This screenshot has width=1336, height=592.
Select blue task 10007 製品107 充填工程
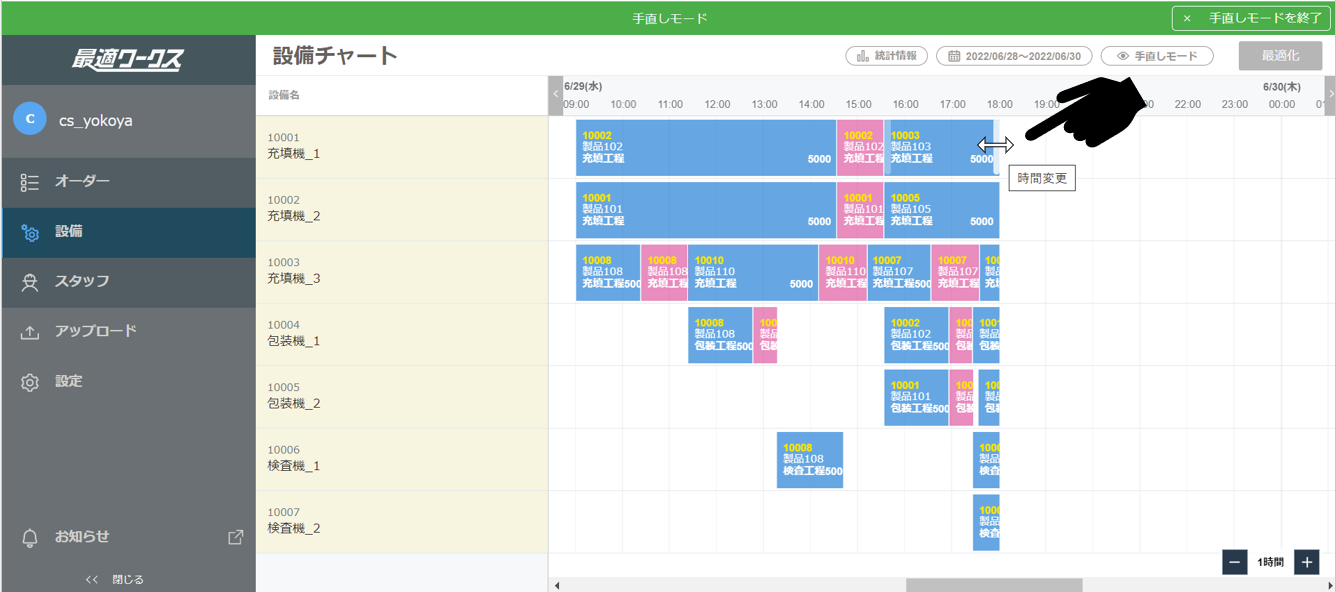click(899, 272)
